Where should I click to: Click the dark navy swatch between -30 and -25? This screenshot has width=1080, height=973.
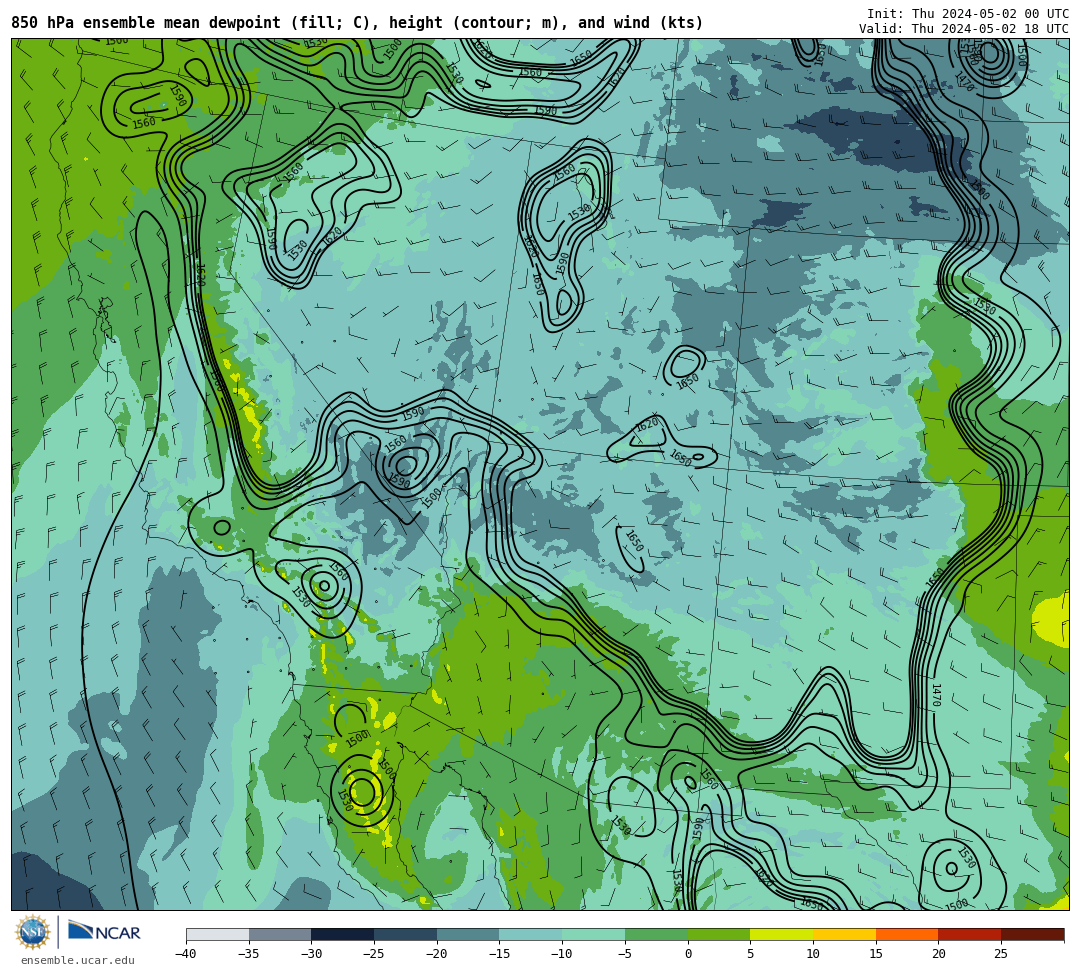click(342, 934)
